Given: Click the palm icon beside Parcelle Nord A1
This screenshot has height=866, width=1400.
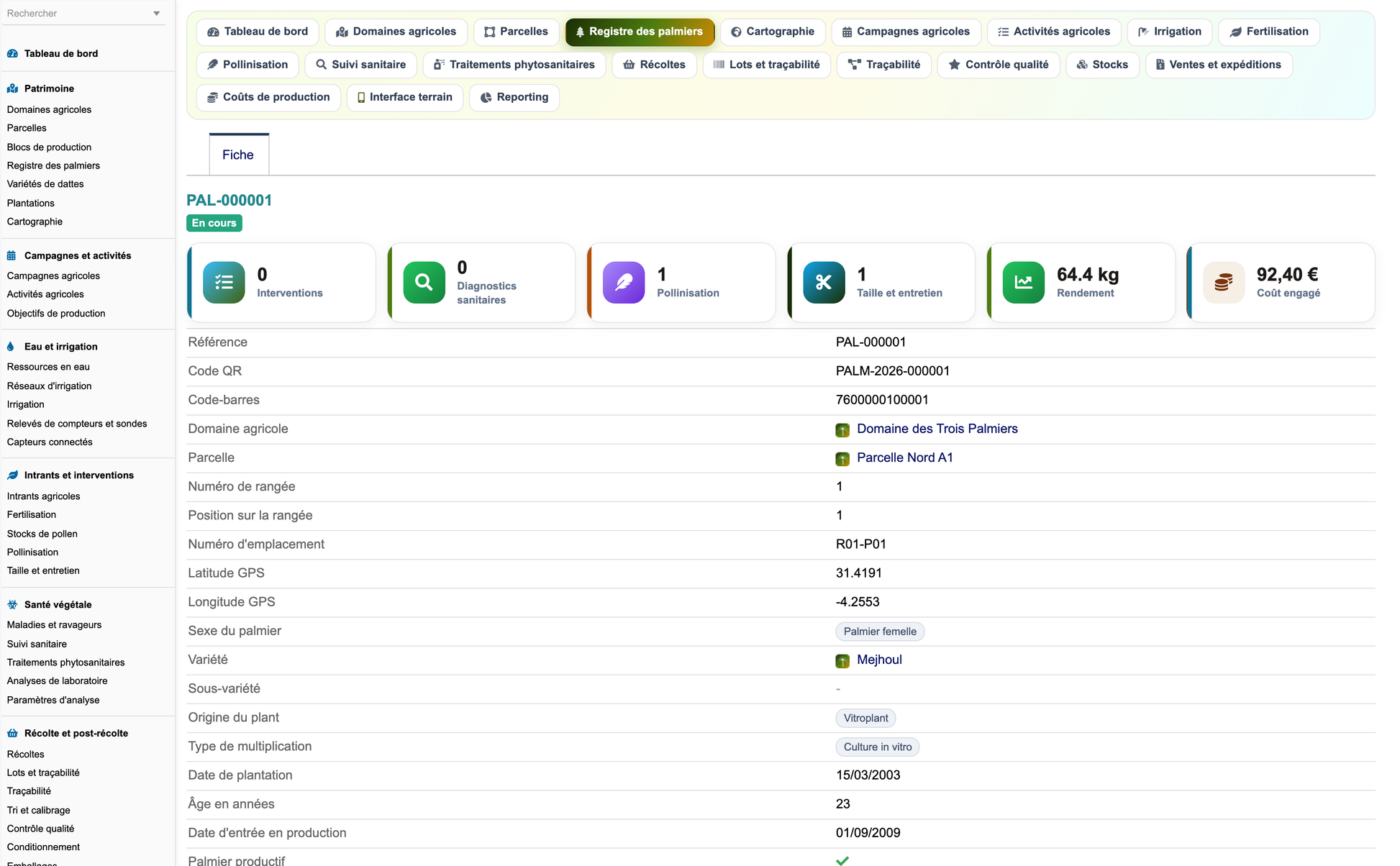Looking at the screenshot, I should [842, 459].
